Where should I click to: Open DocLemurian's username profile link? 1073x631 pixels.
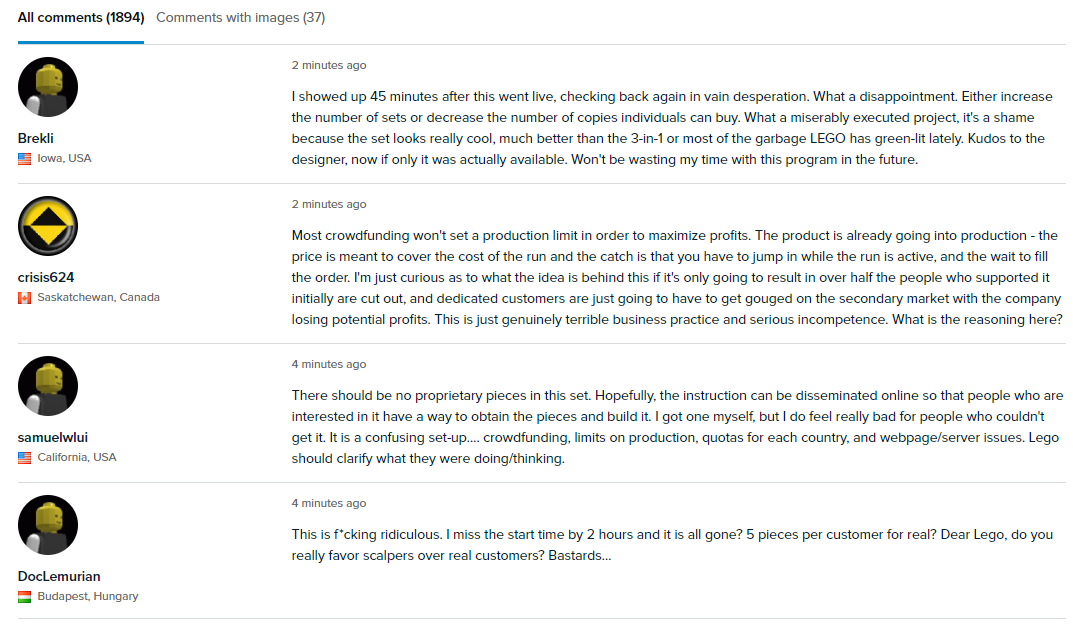tap(59, 576)
